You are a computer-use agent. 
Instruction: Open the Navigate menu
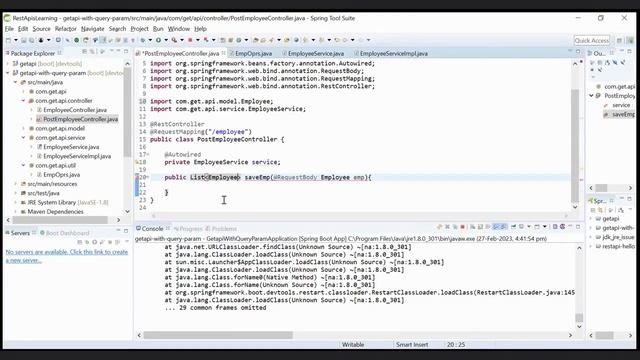coord(92,29)
